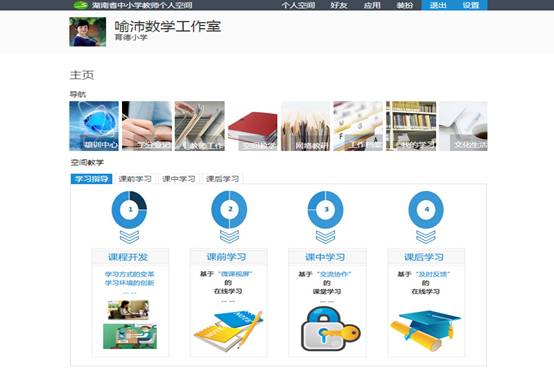The width and height of the screenshot is (554, 370).
Task: Select the 学习指导 tab
Action: pos(92,179)
